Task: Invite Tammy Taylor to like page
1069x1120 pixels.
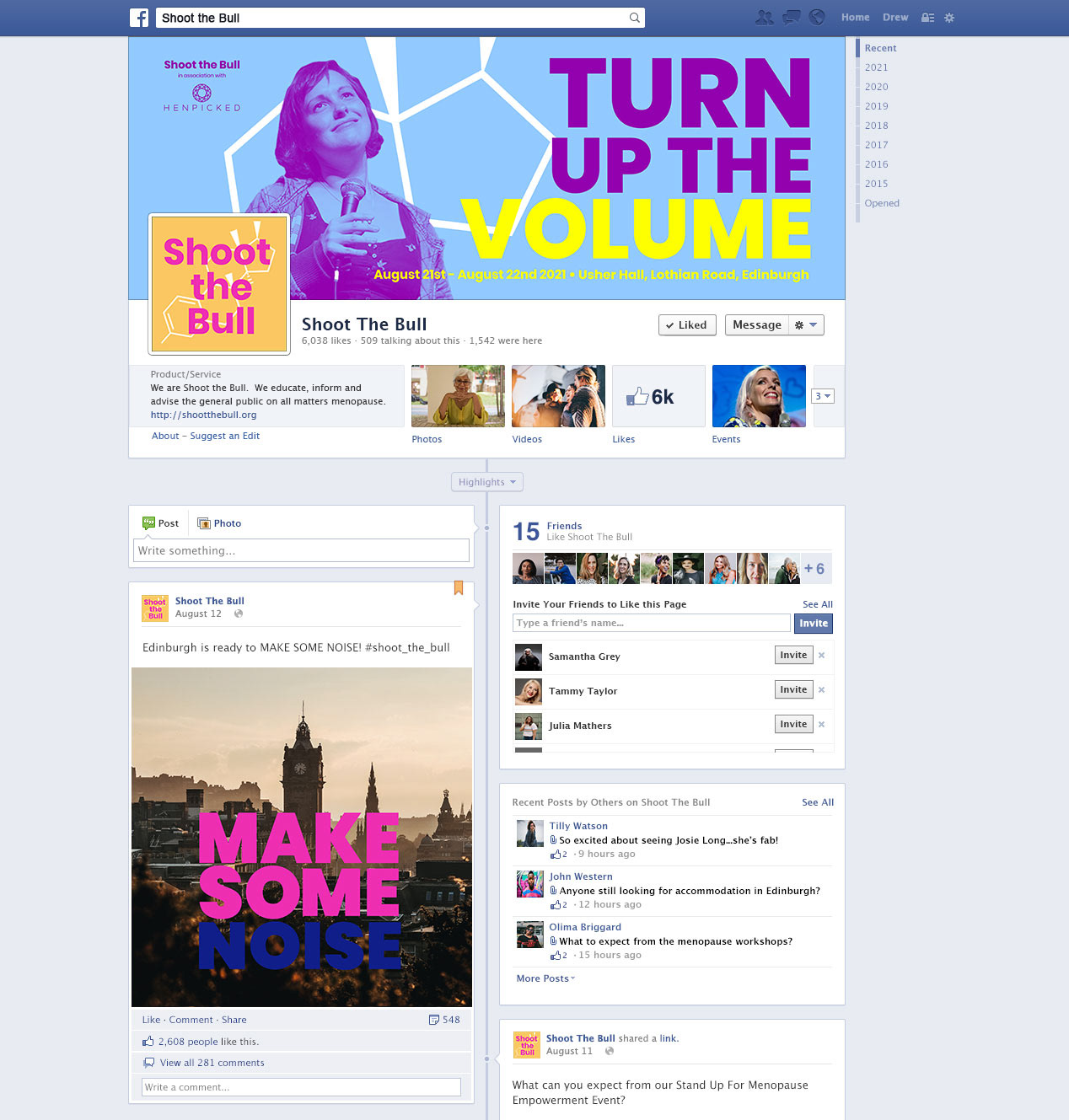Action: click(793, 689)
